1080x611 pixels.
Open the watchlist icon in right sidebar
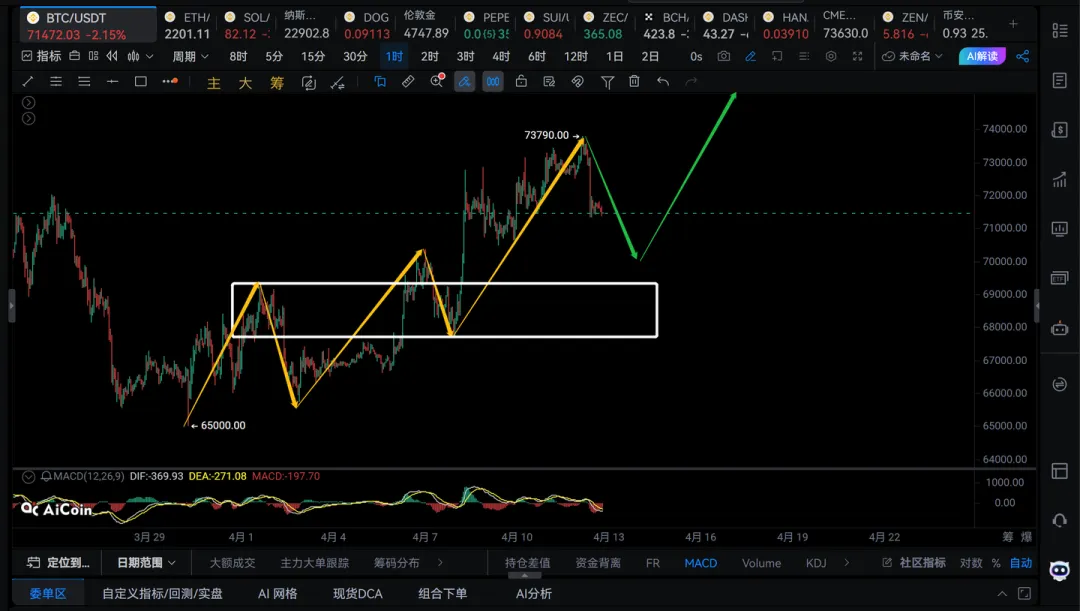(1060, 30)
